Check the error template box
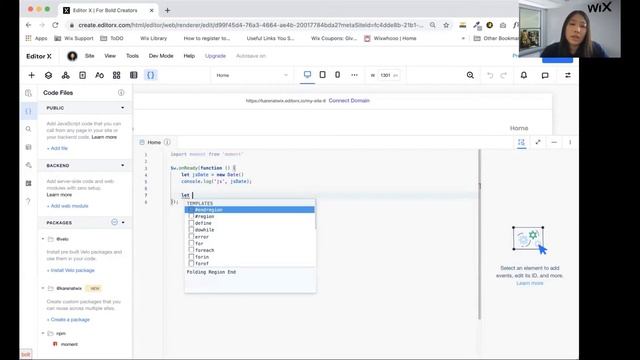 pos(191,236)
